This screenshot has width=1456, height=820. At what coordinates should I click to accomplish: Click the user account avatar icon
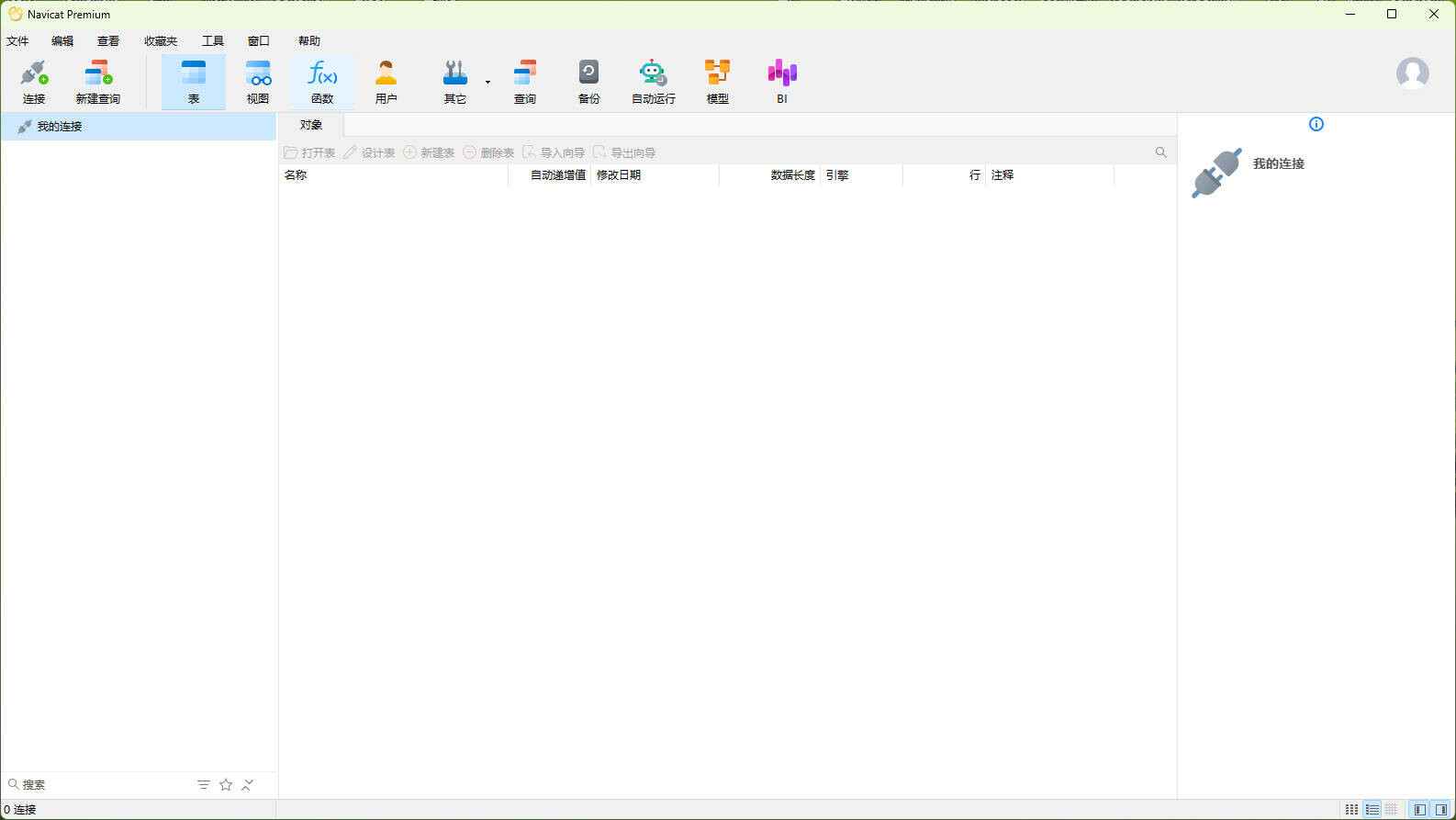tap(1412, 73)
